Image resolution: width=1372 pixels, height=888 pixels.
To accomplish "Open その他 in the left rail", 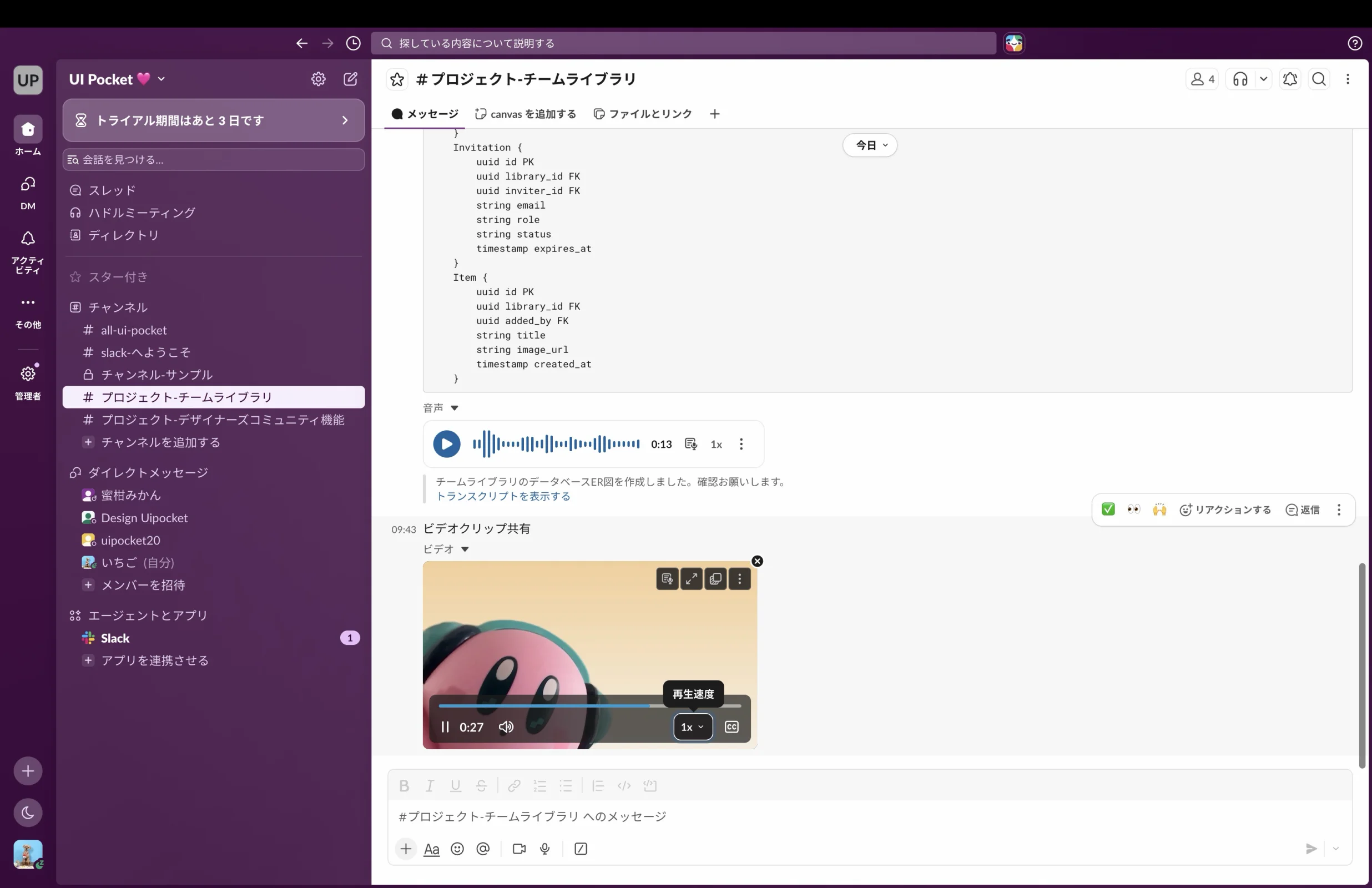I will click(x=28, y=312).
